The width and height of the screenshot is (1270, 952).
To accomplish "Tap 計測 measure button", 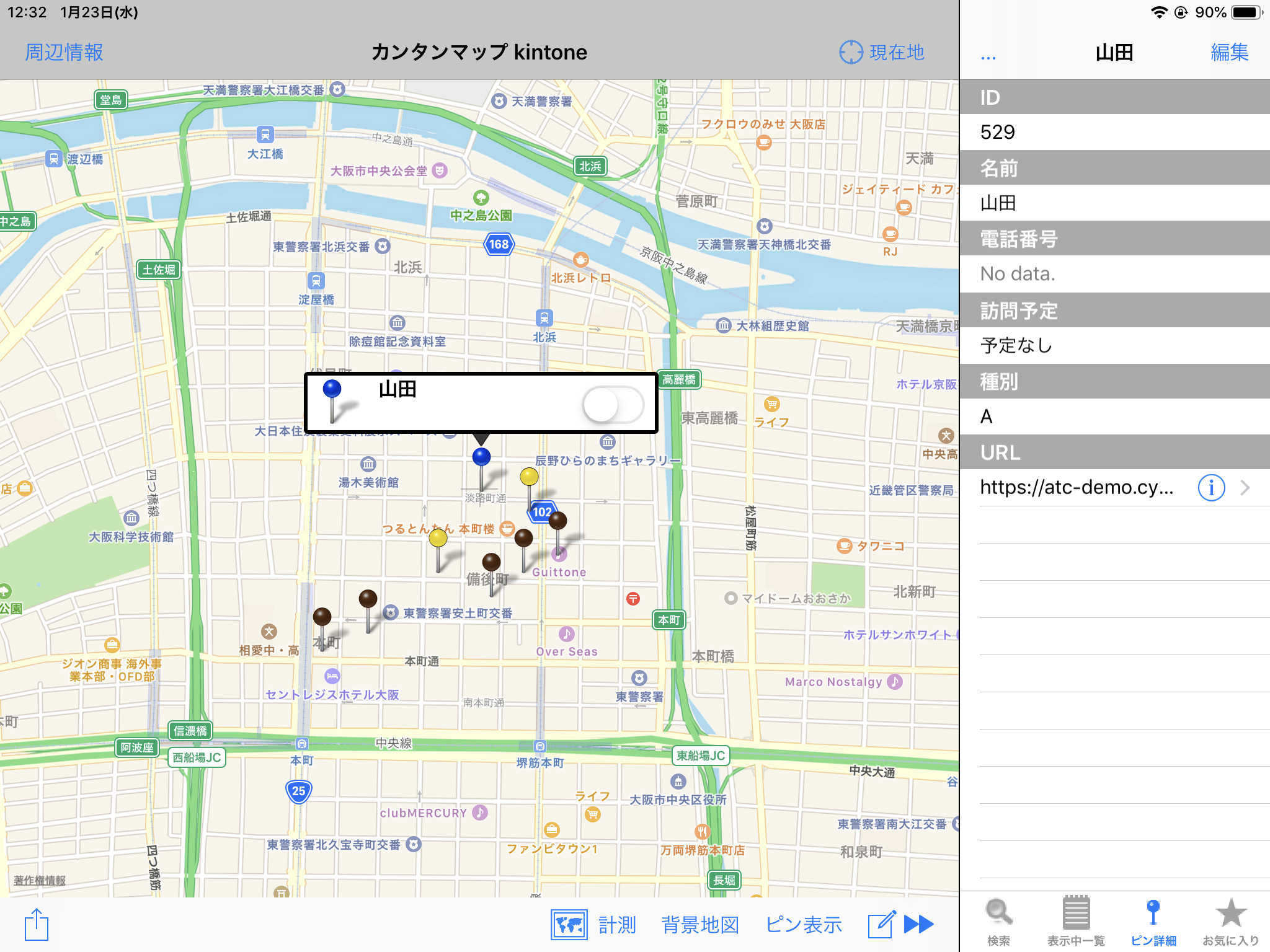I will [617, 925].
